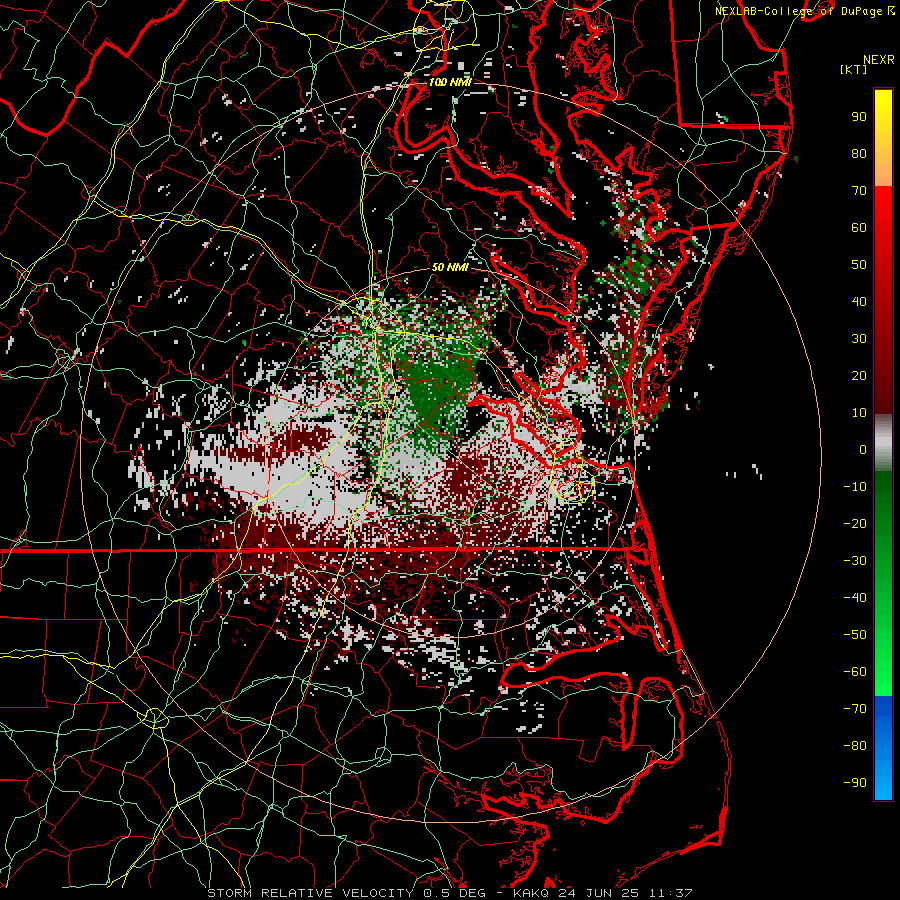Select the -10 value on velocity scale
The height and width of the screenshot is (900, 900).
[x=855, y=487]
